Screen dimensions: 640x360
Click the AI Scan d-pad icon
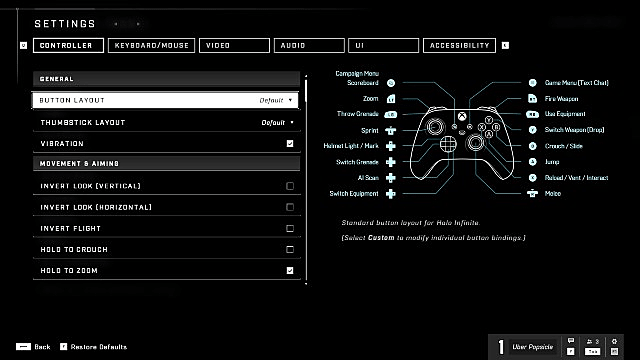391,178
